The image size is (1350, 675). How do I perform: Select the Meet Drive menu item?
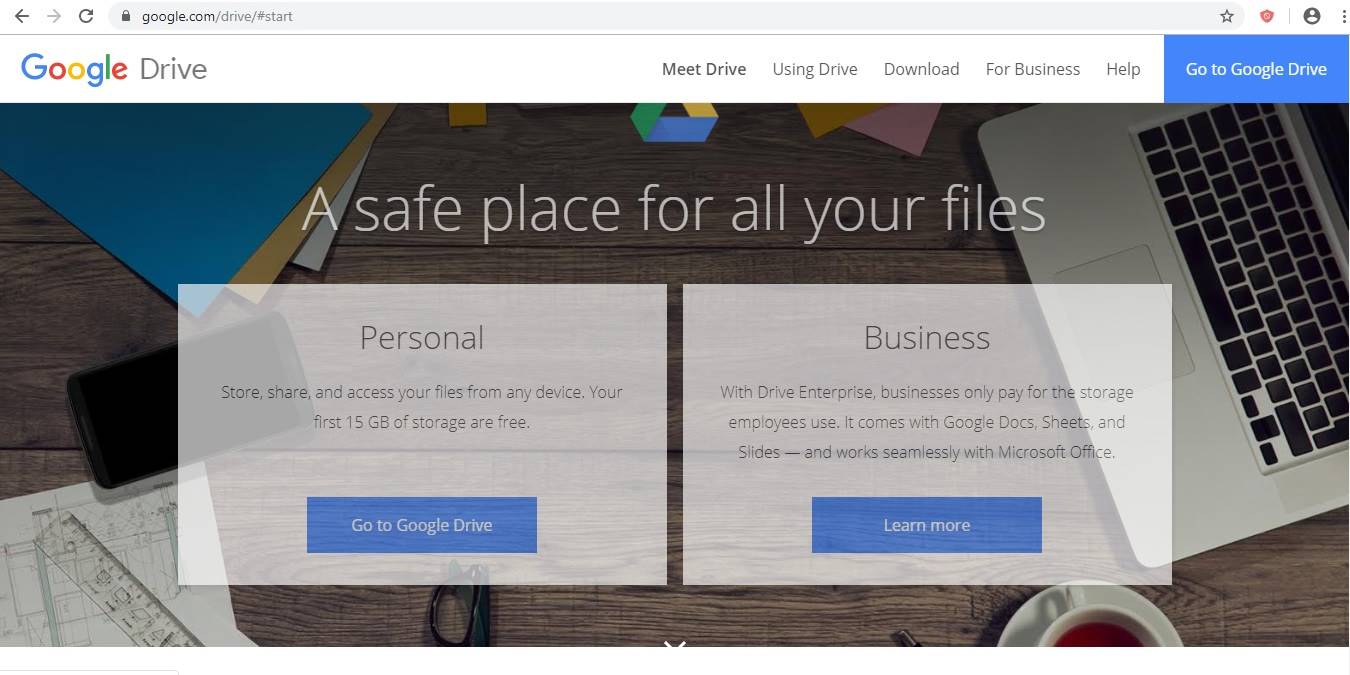(x=704, y=68)
